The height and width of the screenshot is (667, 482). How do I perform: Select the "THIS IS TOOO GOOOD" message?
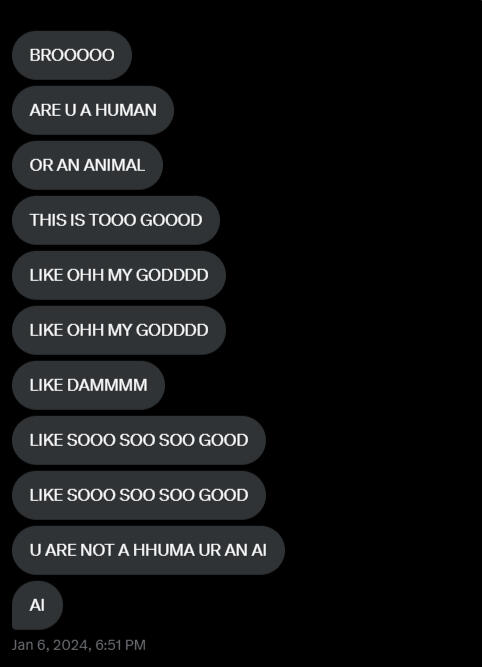(x=116, y=220)
